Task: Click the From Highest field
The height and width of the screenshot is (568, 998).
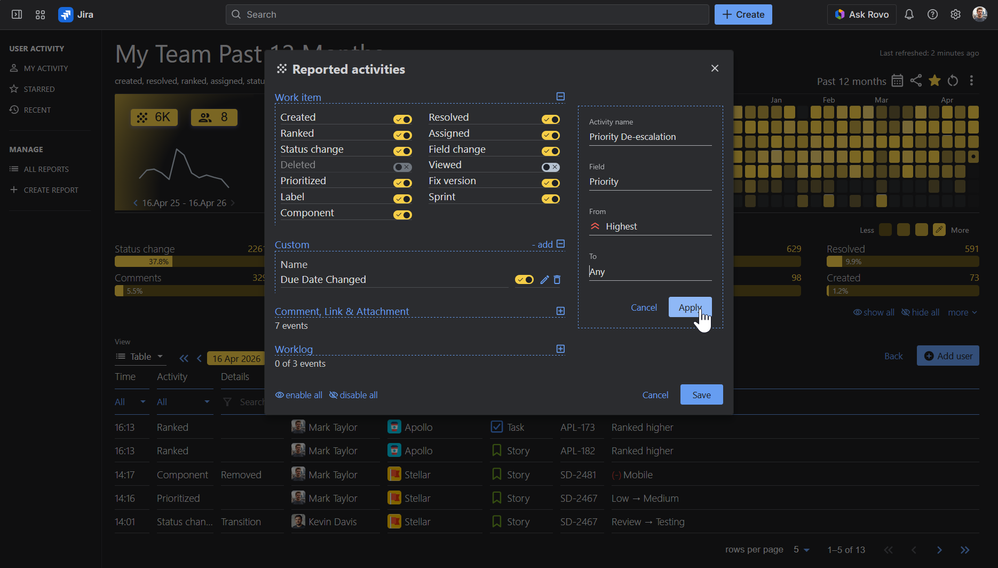Action: [650, 227]
